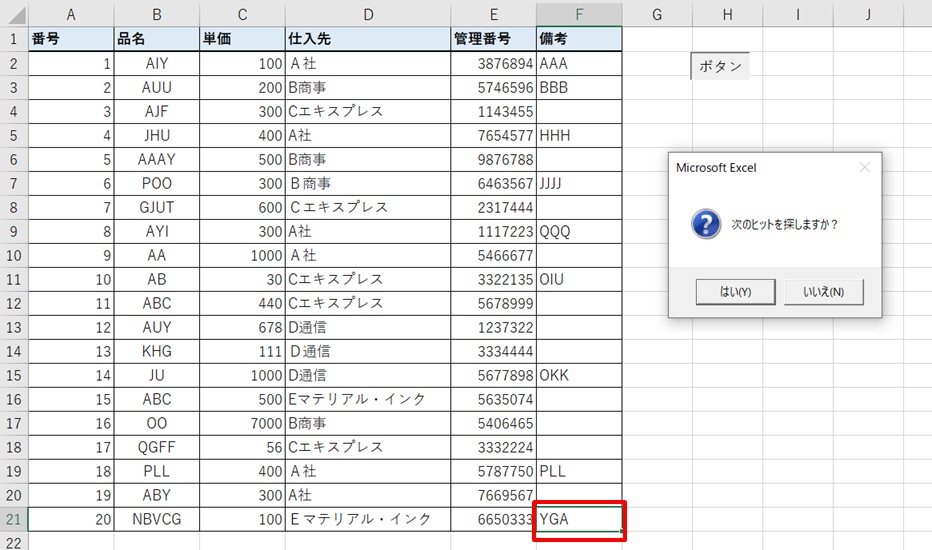Viewport: 932px width, 550px height.
Task: Select column D header
Action: [x=368, y=14]
